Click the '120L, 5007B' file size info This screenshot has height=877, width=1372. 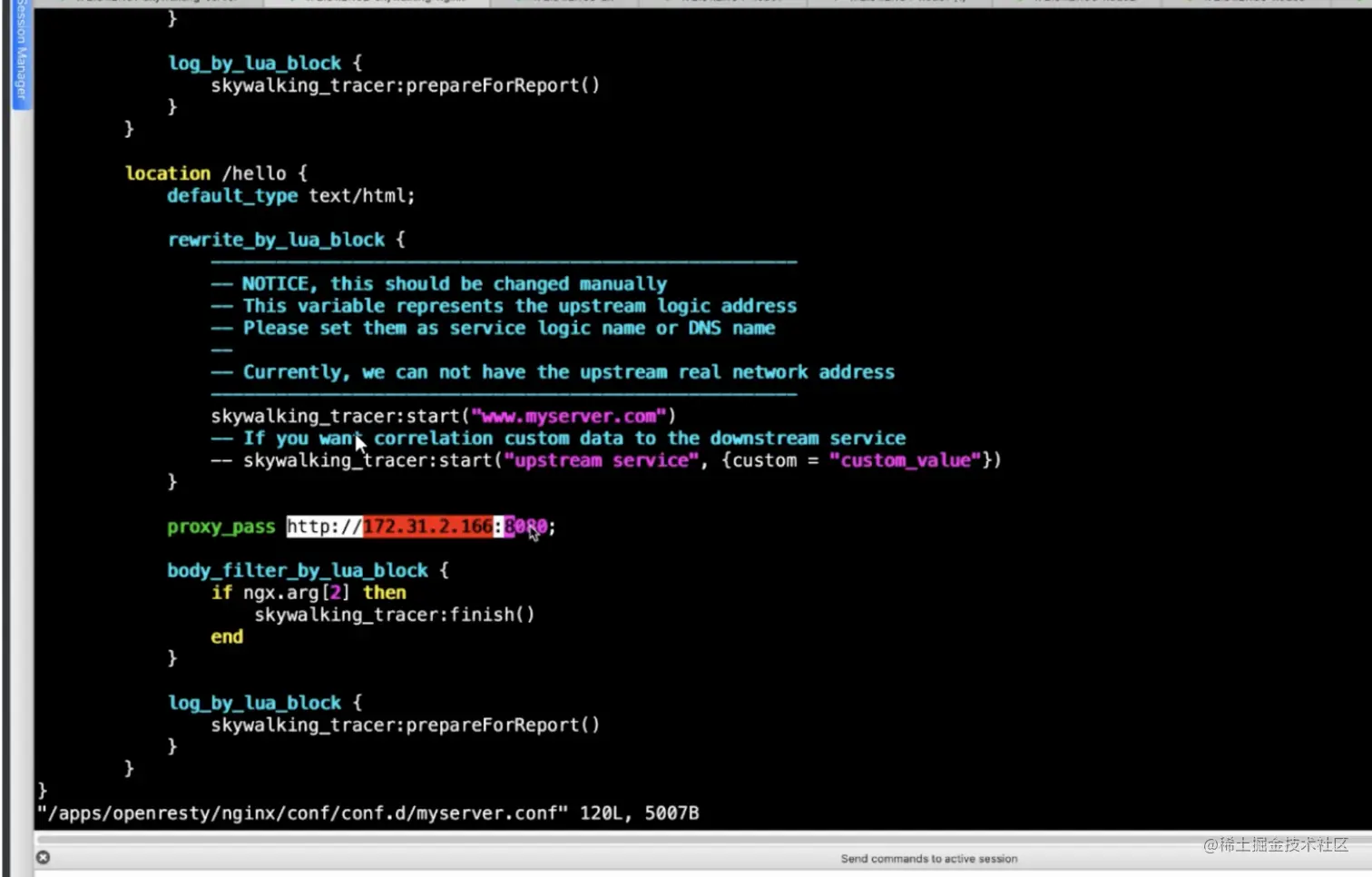coord(640,813)
